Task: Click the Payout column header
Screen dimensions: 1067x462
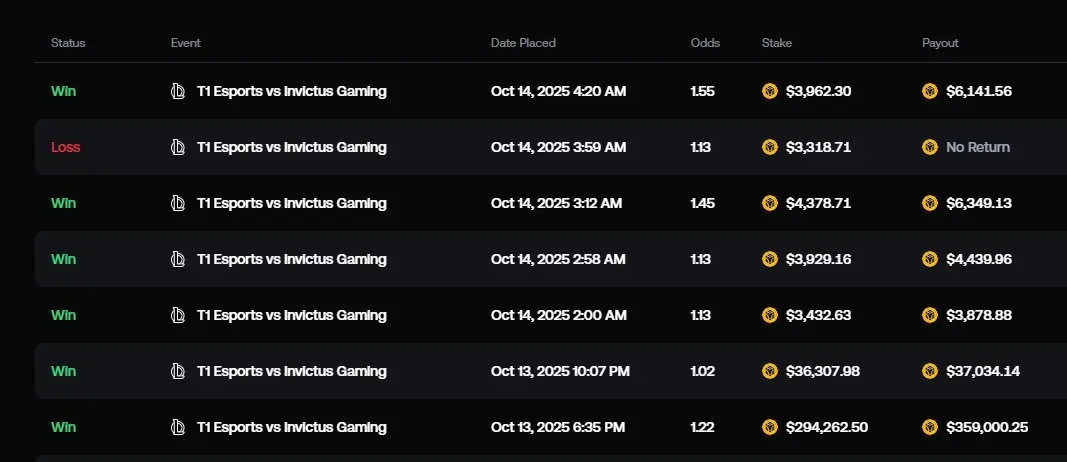Action: click(940, 43)
